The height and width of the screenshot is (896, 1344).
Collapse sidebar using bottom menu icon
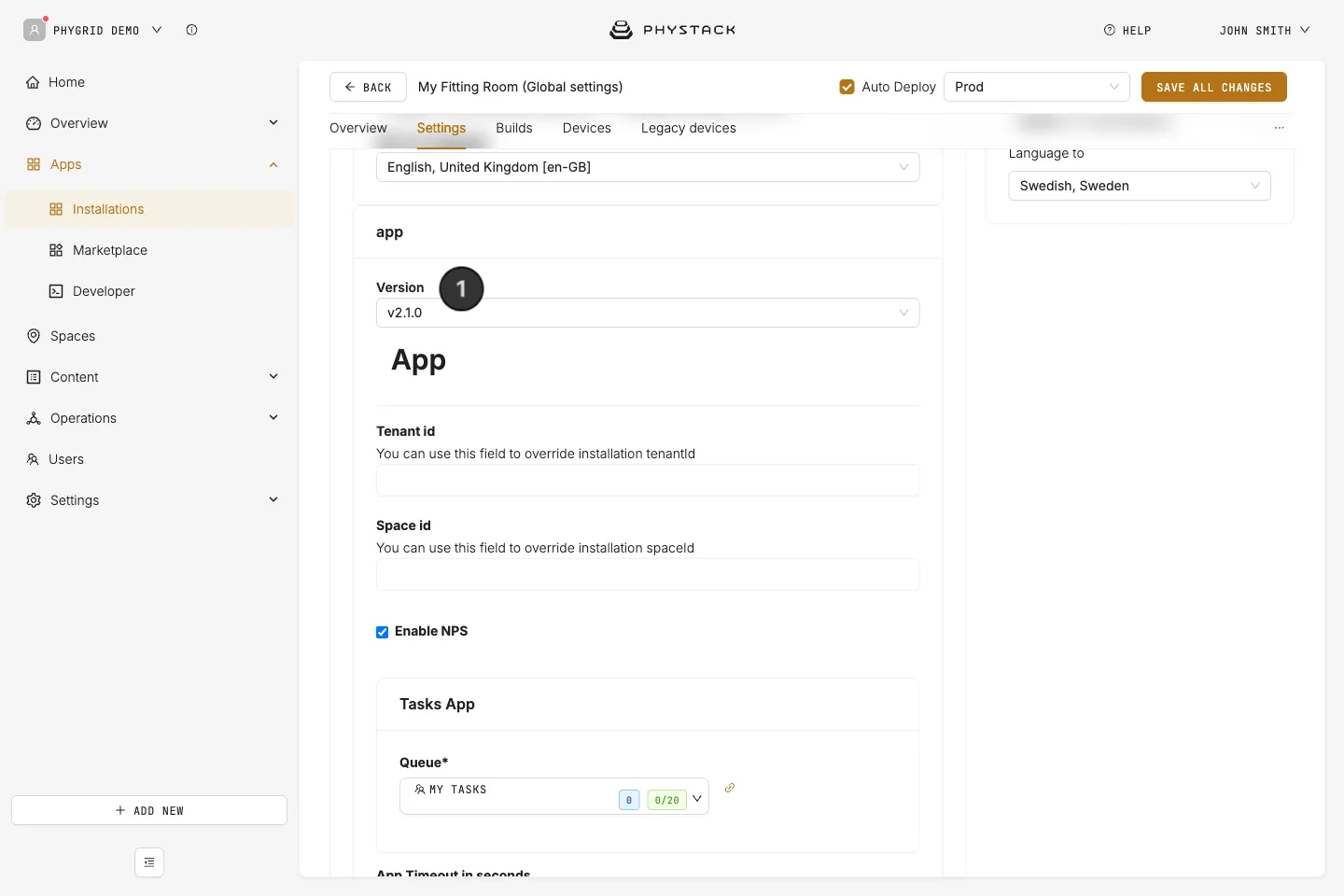149,862
